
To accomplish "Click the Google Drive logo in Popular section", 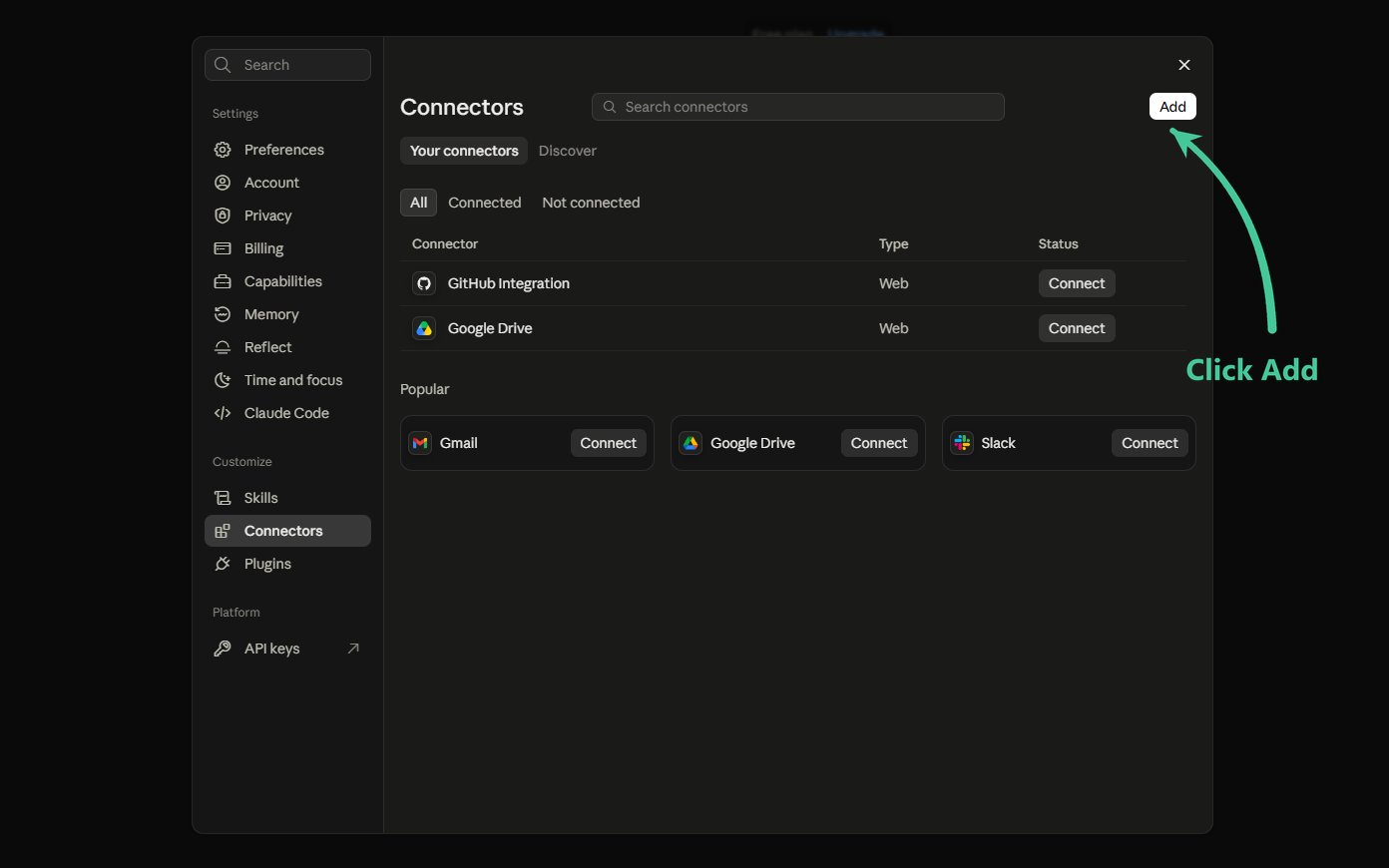I will point(691,443).
